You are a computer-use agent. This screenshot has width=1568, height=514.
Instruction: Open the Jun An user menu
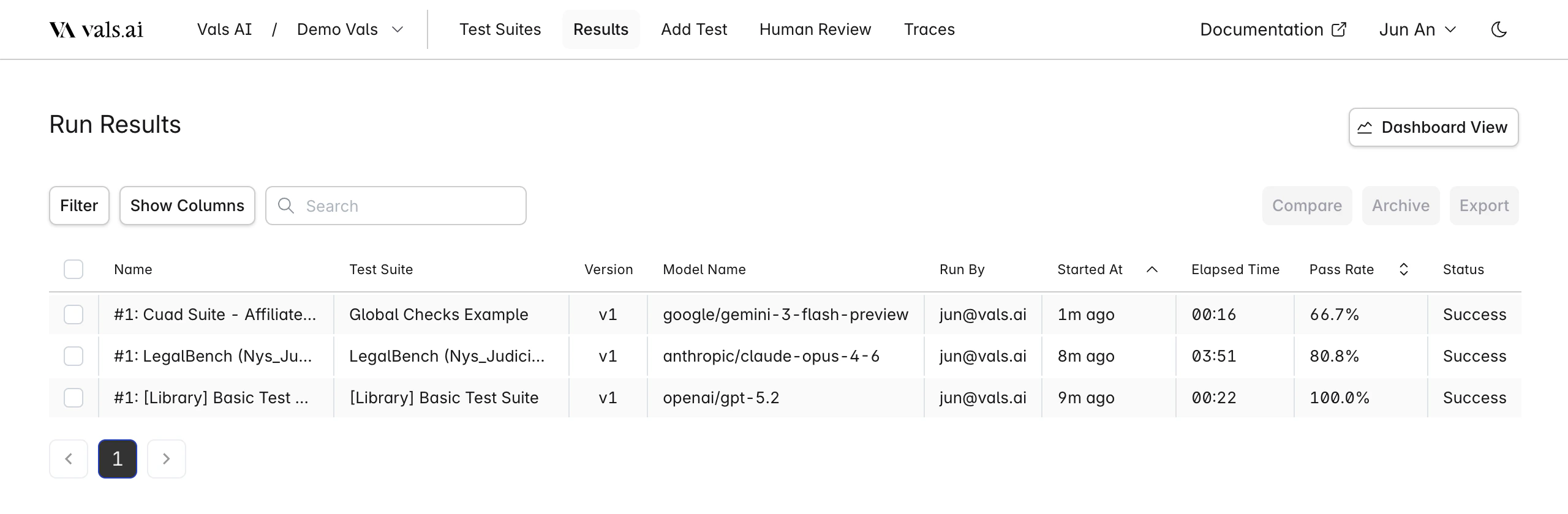1417,29
